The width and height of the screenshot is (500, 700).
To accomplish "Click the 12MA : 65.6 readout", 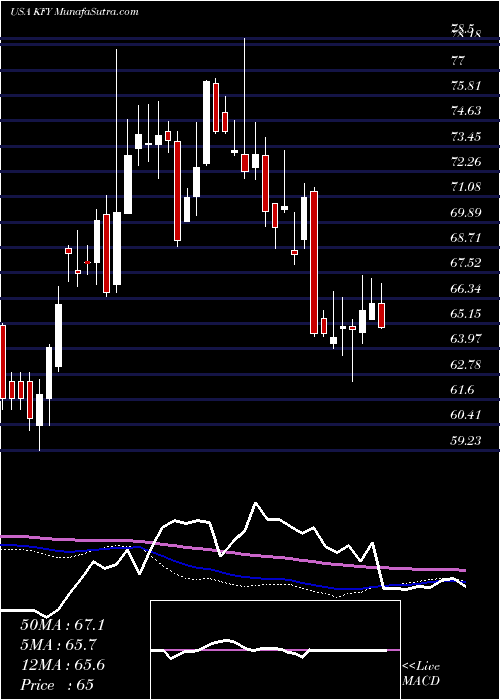I will point(62,665).
